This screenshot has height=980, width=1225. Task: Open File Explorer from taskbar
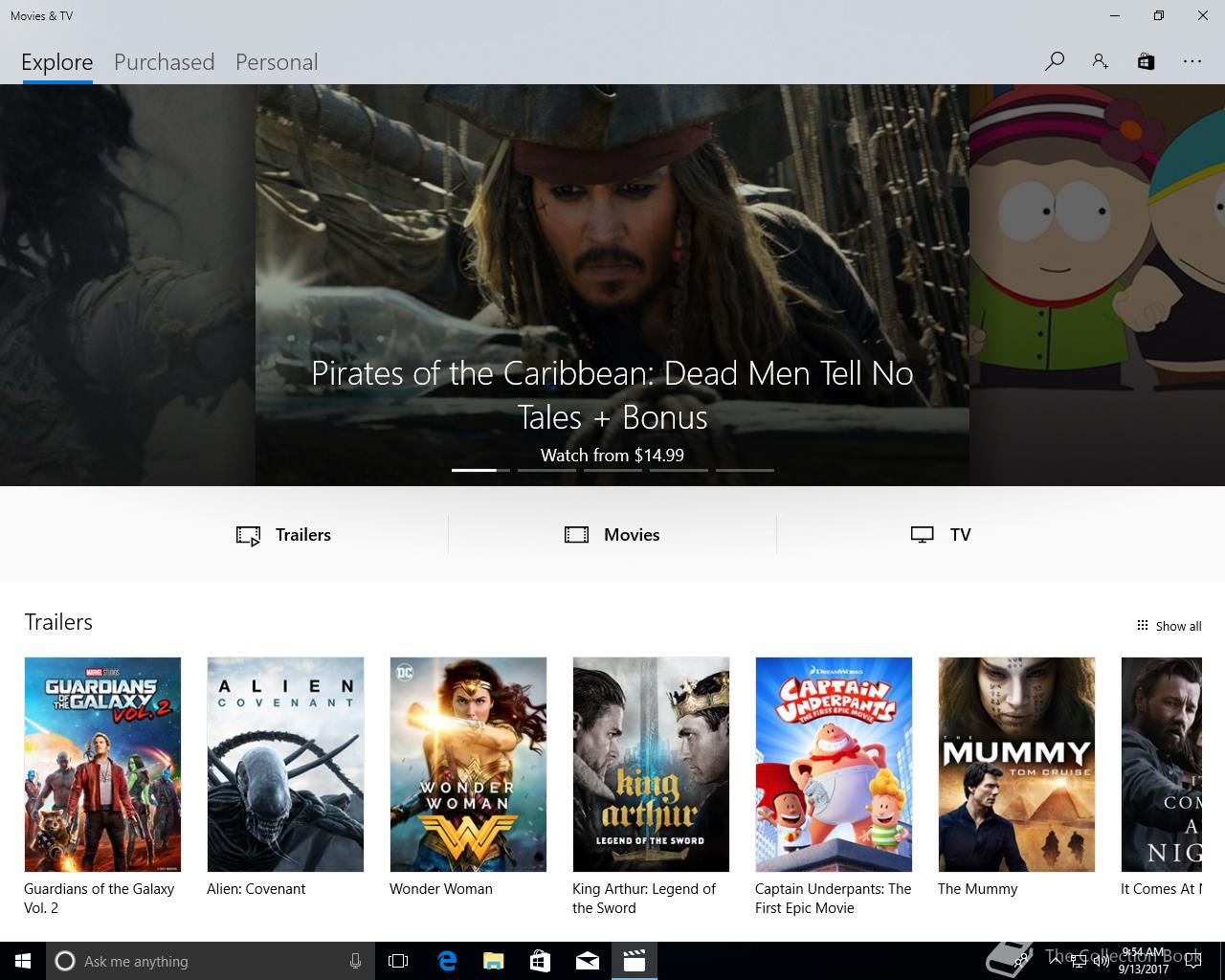pos(493,961)
